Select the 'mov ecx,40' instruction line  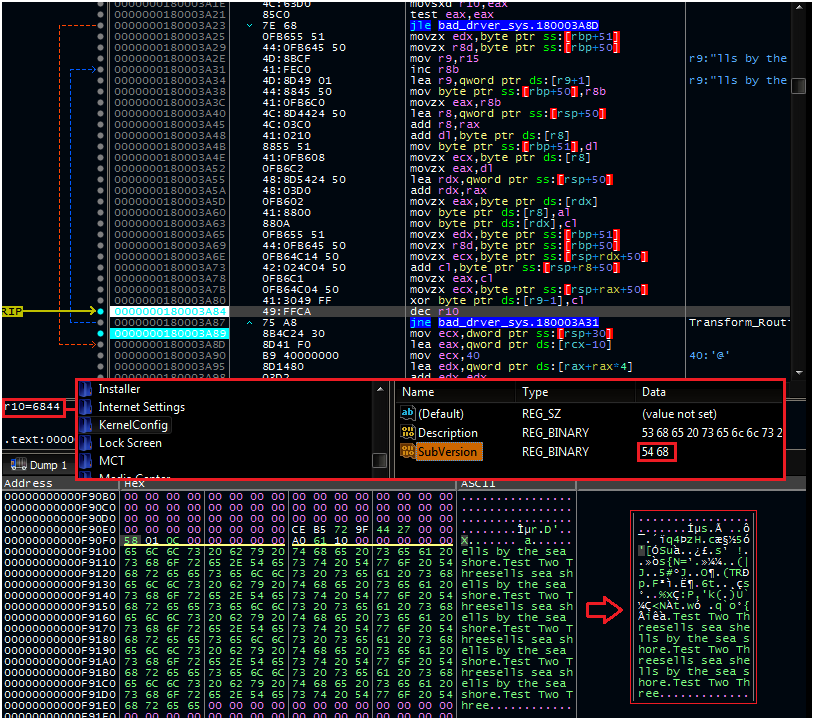point(445,356)
